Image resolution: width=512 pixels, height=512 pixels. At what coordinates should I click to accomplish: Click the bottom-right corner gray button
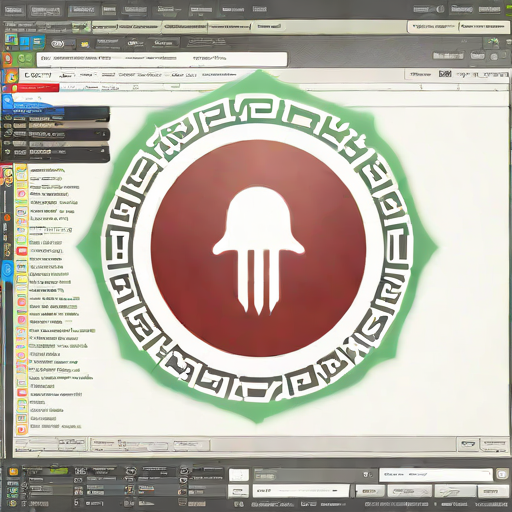click(492, 491)
